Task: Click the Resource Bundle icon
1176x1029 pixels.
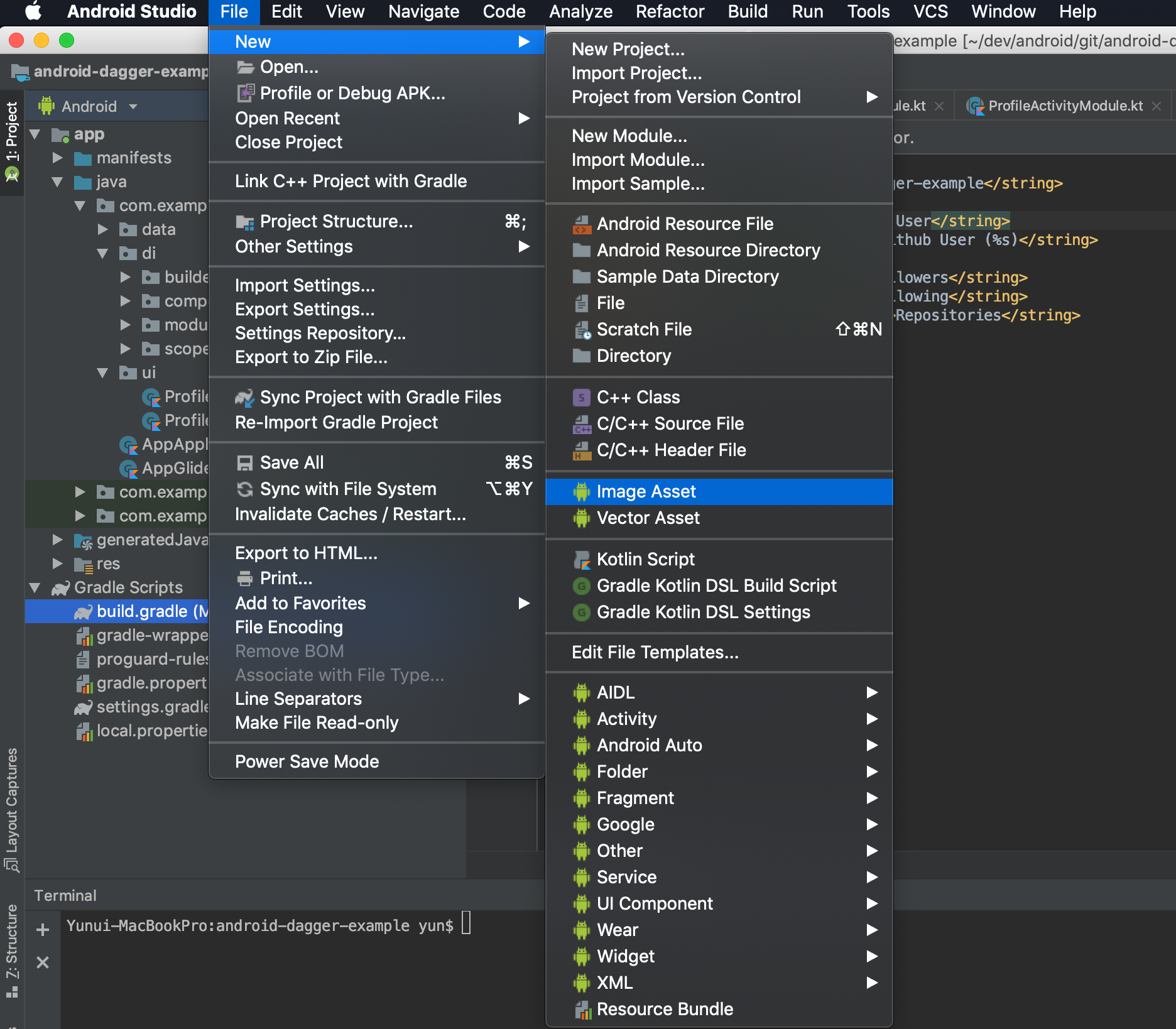Action: point(582,1010)
